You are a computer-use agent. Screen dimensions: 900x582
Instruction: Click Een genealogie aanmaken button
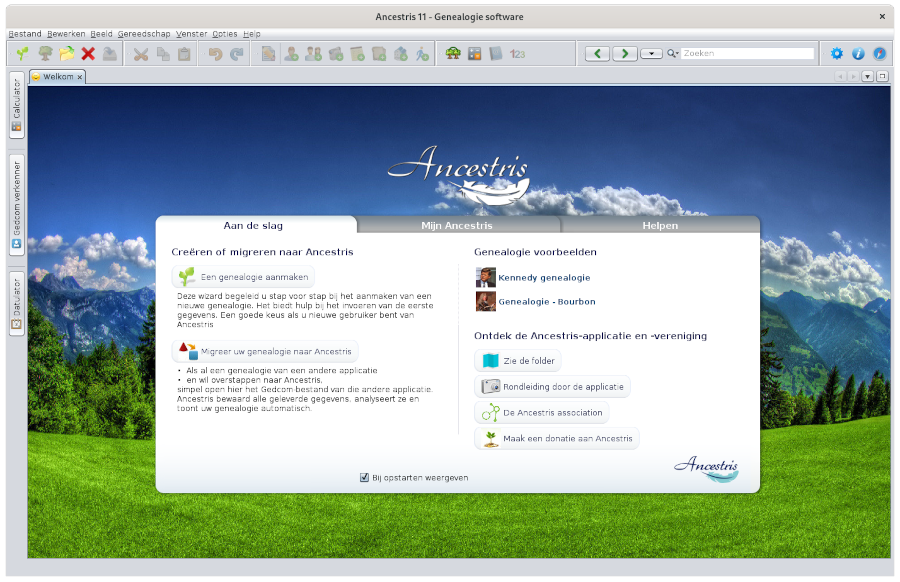pyautogui.click(x=243, y=277)
